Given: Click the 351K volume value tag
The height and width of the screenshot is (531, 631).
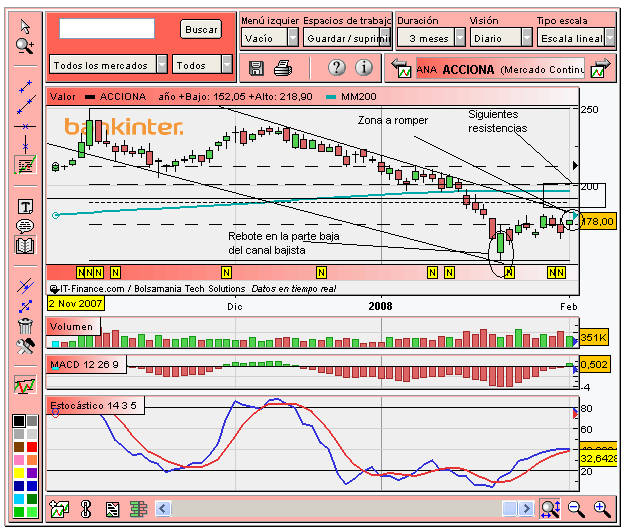Looking at the screenshot, I should point(594,337).
